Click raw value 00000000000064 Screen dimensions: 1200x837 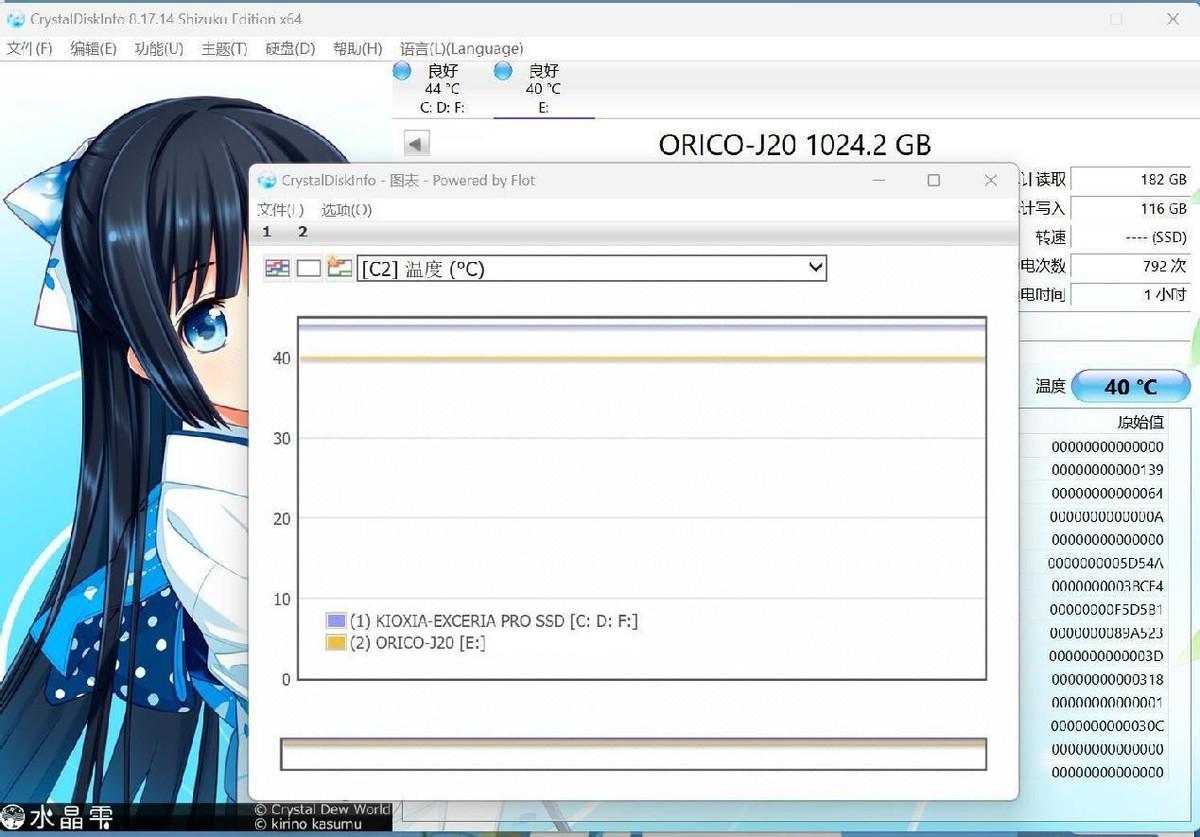click(x=1107, y=493)
